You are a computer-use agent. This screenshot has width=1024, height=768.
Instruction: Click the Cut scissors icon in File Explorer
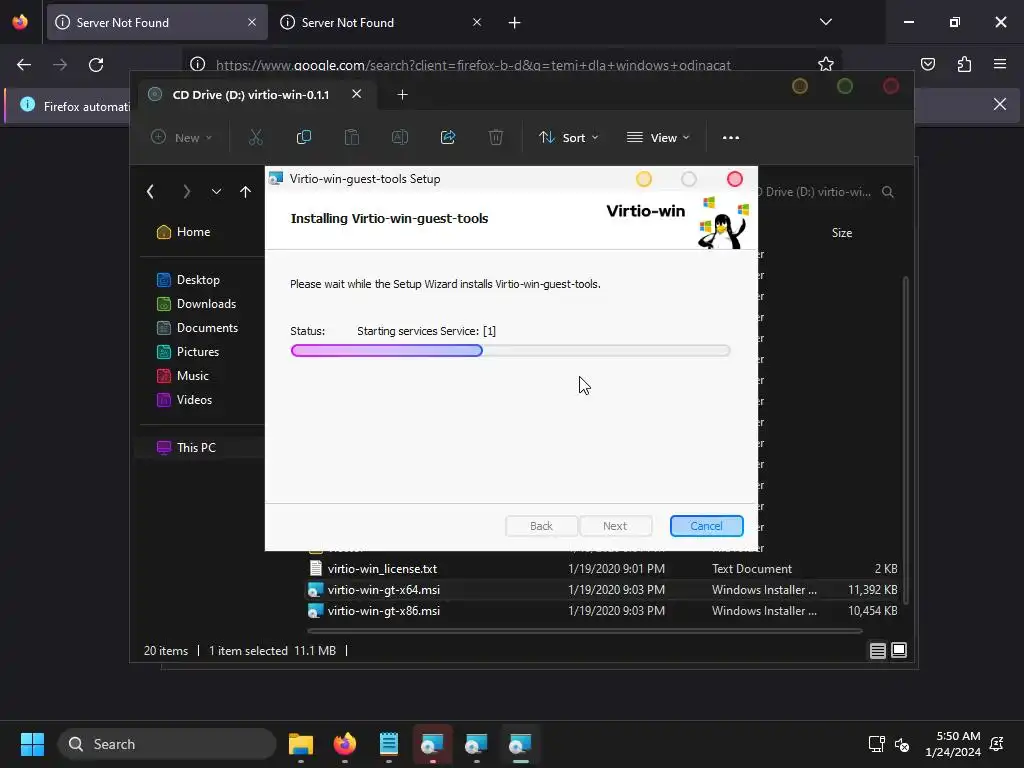click(255, 137)
